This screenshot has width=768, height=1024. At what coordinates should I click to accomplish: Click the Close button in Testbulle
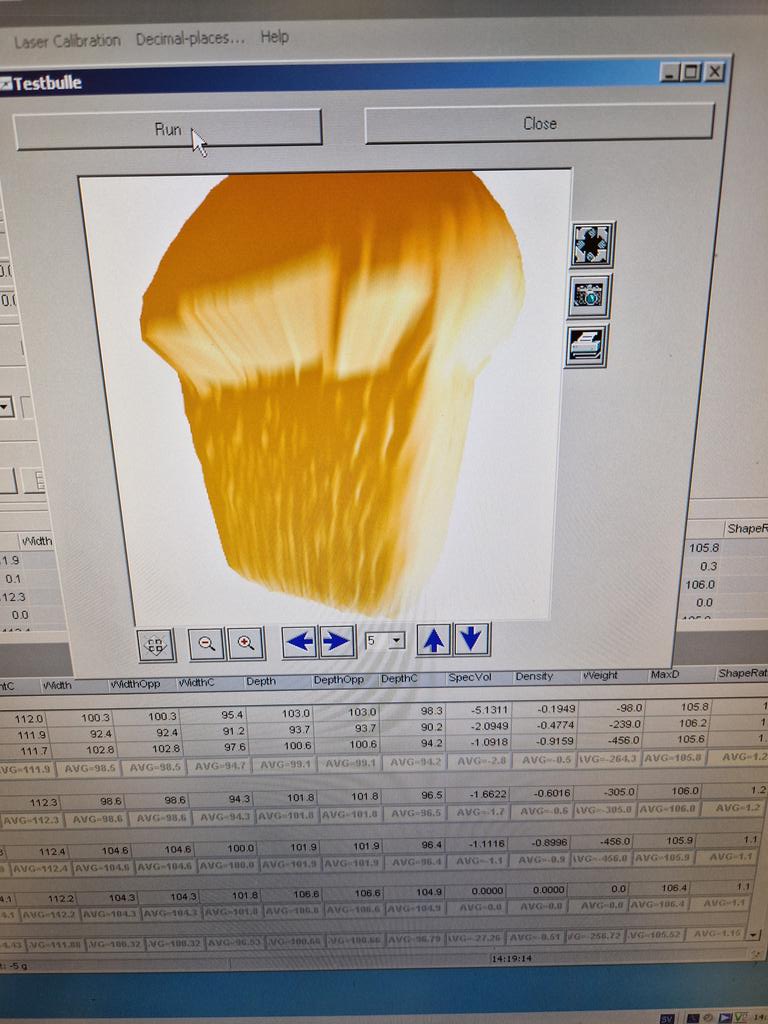coord(539,123)
